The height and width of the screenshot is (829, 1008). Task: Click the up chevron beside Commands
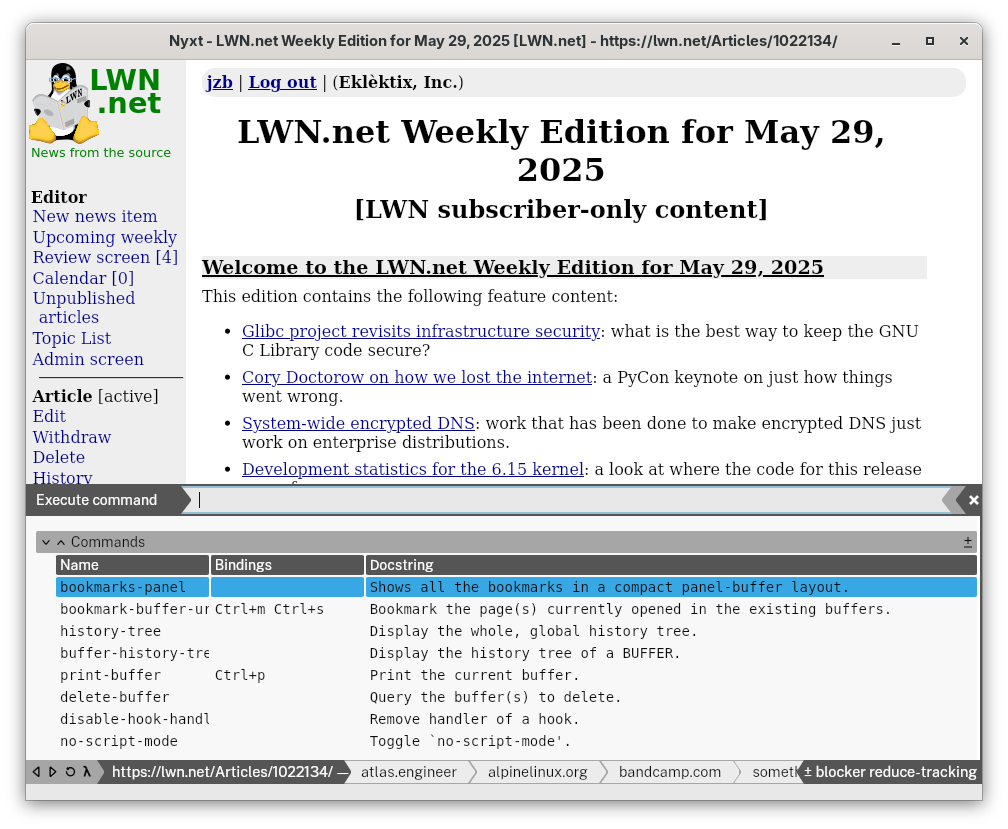click(x=60, y=542)
